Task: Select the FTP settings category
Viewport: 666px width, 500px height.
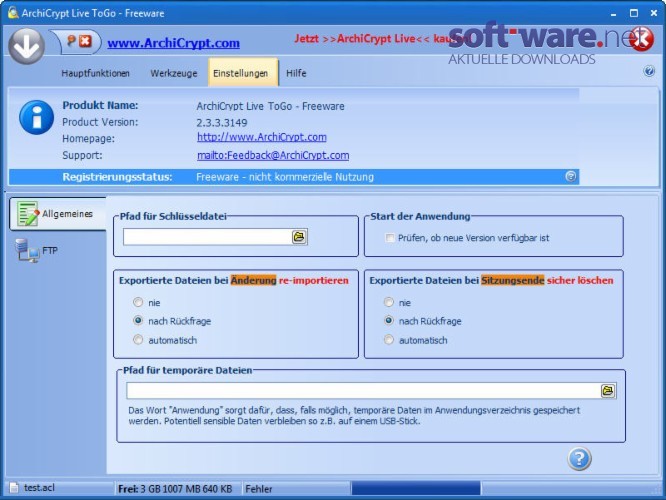Action: click(50, 250)
